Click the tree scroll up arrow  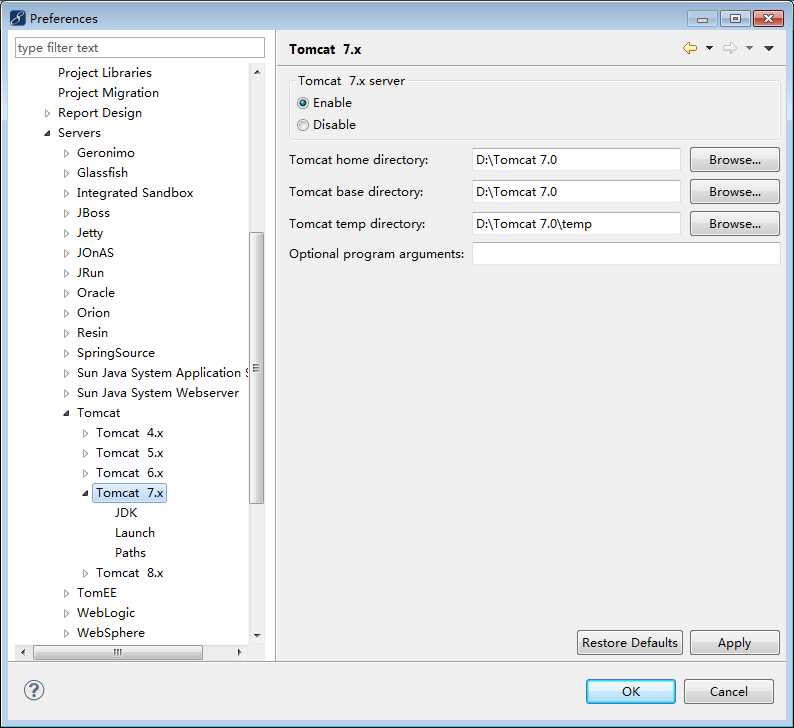(257, 72)
